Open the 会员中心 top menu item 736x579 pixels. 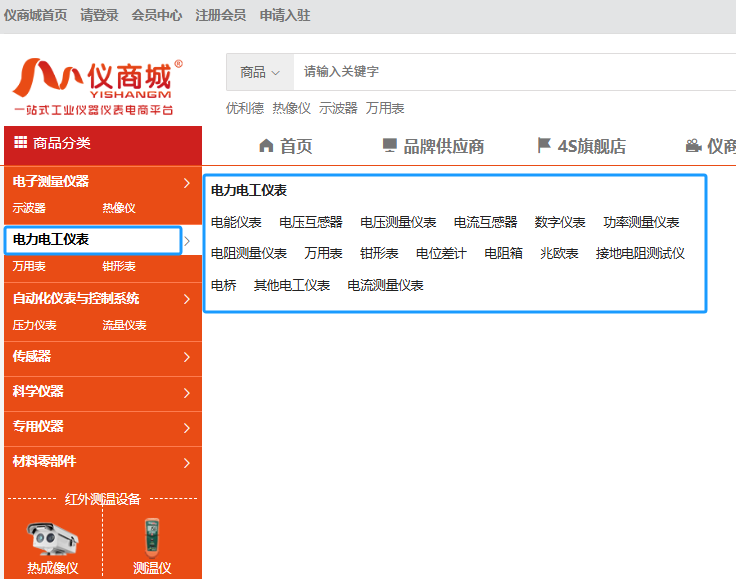click(157, 15)
